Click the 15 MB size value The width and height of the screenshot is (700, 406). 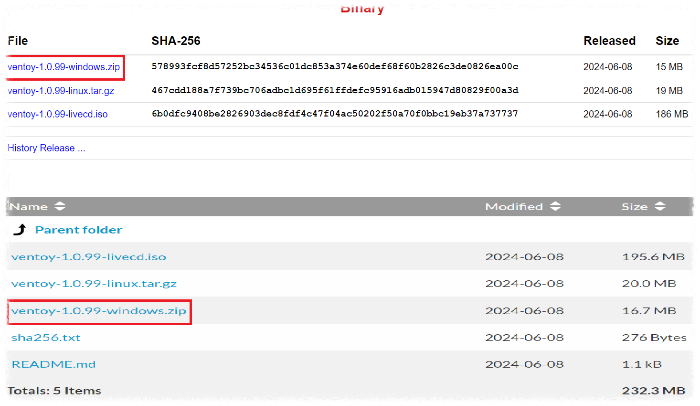pos(669,67)
